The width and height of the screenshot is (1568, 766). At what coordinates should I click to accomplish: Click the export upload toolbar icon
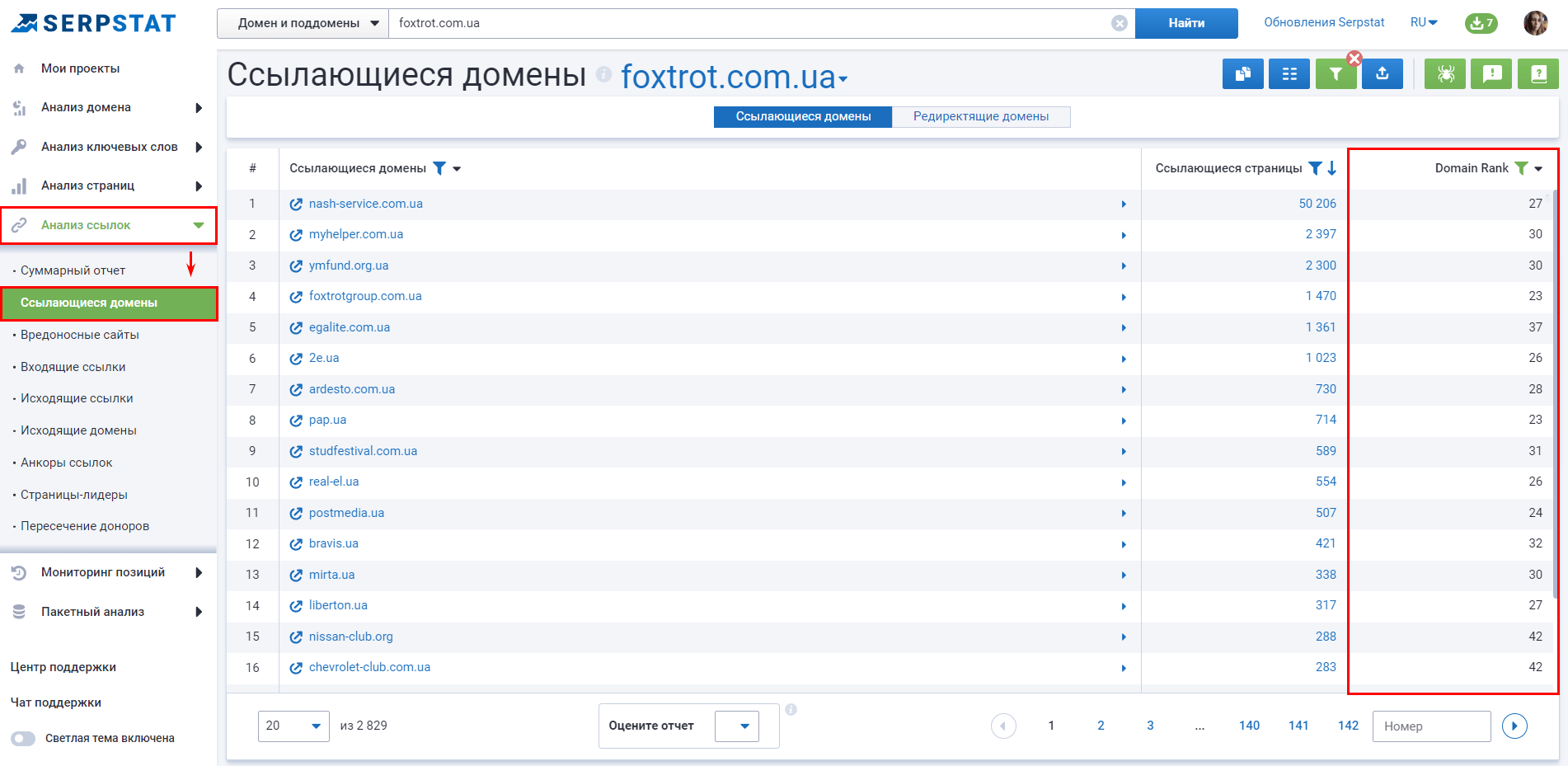point(1383,74)
